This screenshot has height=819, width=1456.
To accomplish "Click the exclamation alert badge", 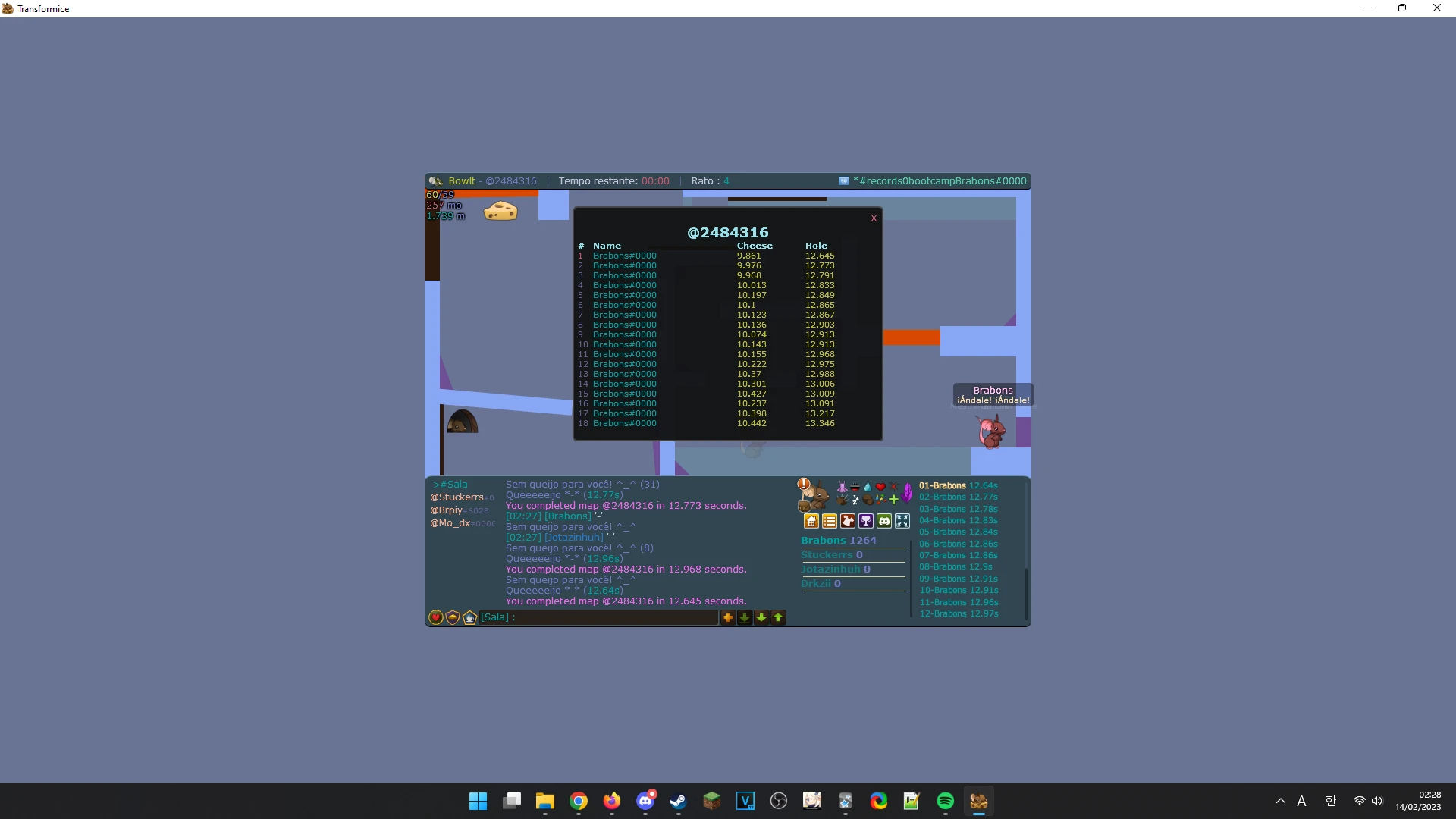I will click(x=804, y=484).
